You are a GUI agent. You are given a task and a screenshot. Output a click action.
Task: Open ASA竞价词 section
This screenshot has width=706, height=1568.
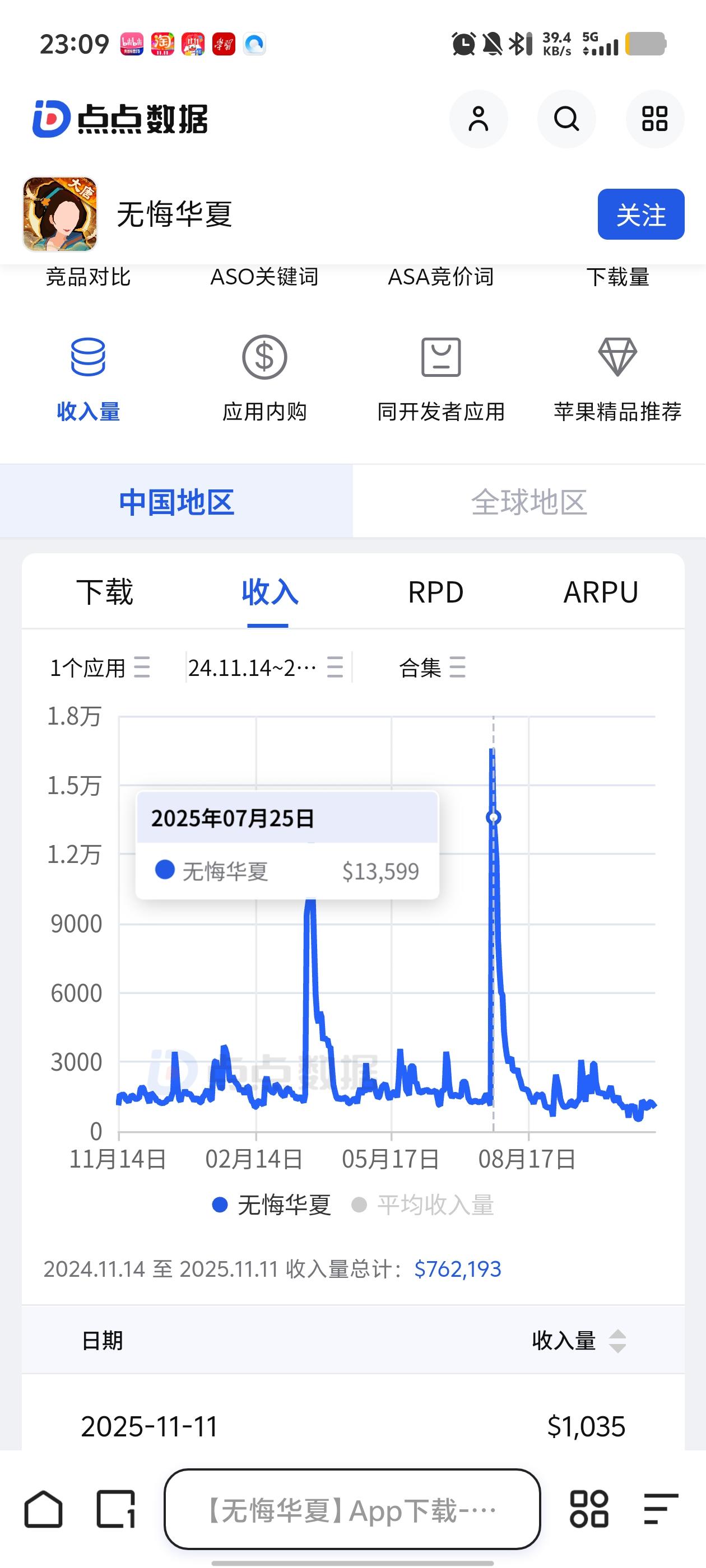[x=441, y=277]
